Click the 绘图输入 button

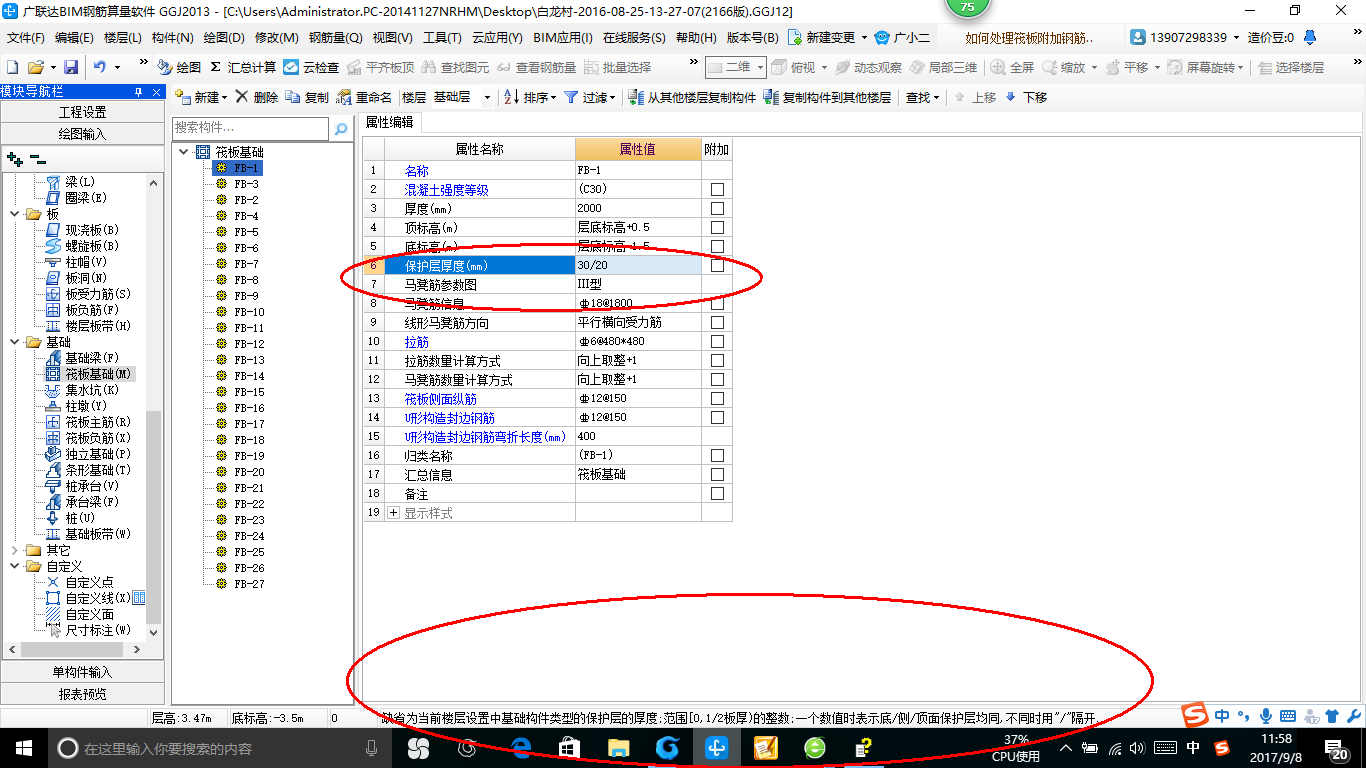pos(82,133)
